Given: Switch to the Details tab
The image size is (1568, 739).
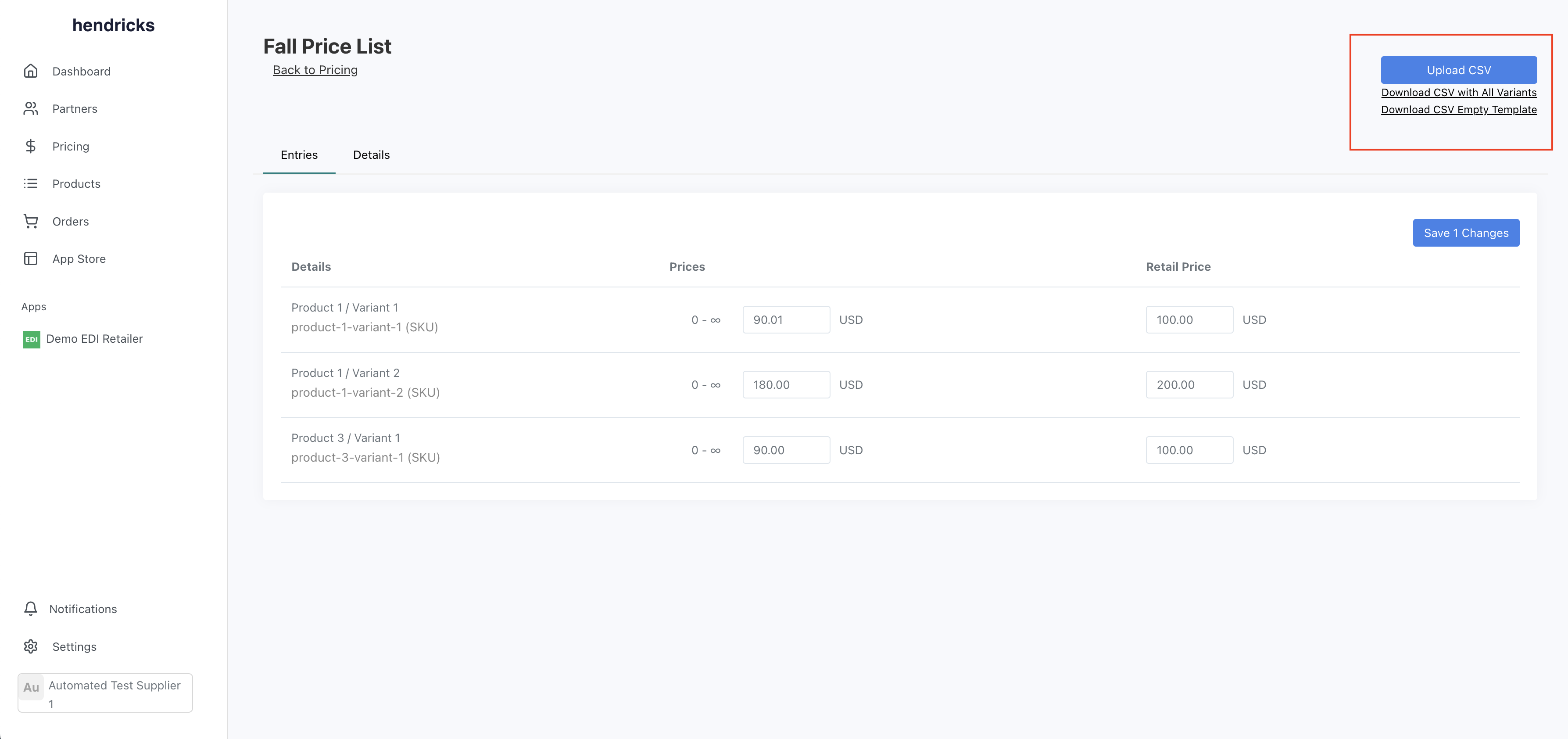Looking at the screenshot, I should (371, 155).
